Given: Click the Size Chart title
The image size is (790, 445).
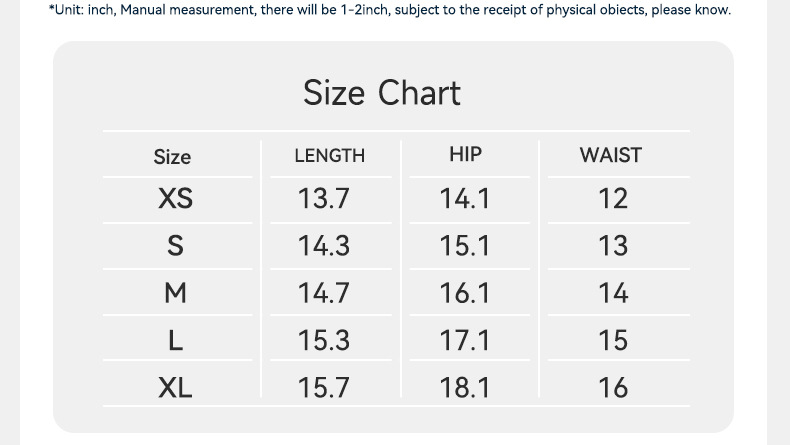Looking at the screenshot, I should 382,93.
